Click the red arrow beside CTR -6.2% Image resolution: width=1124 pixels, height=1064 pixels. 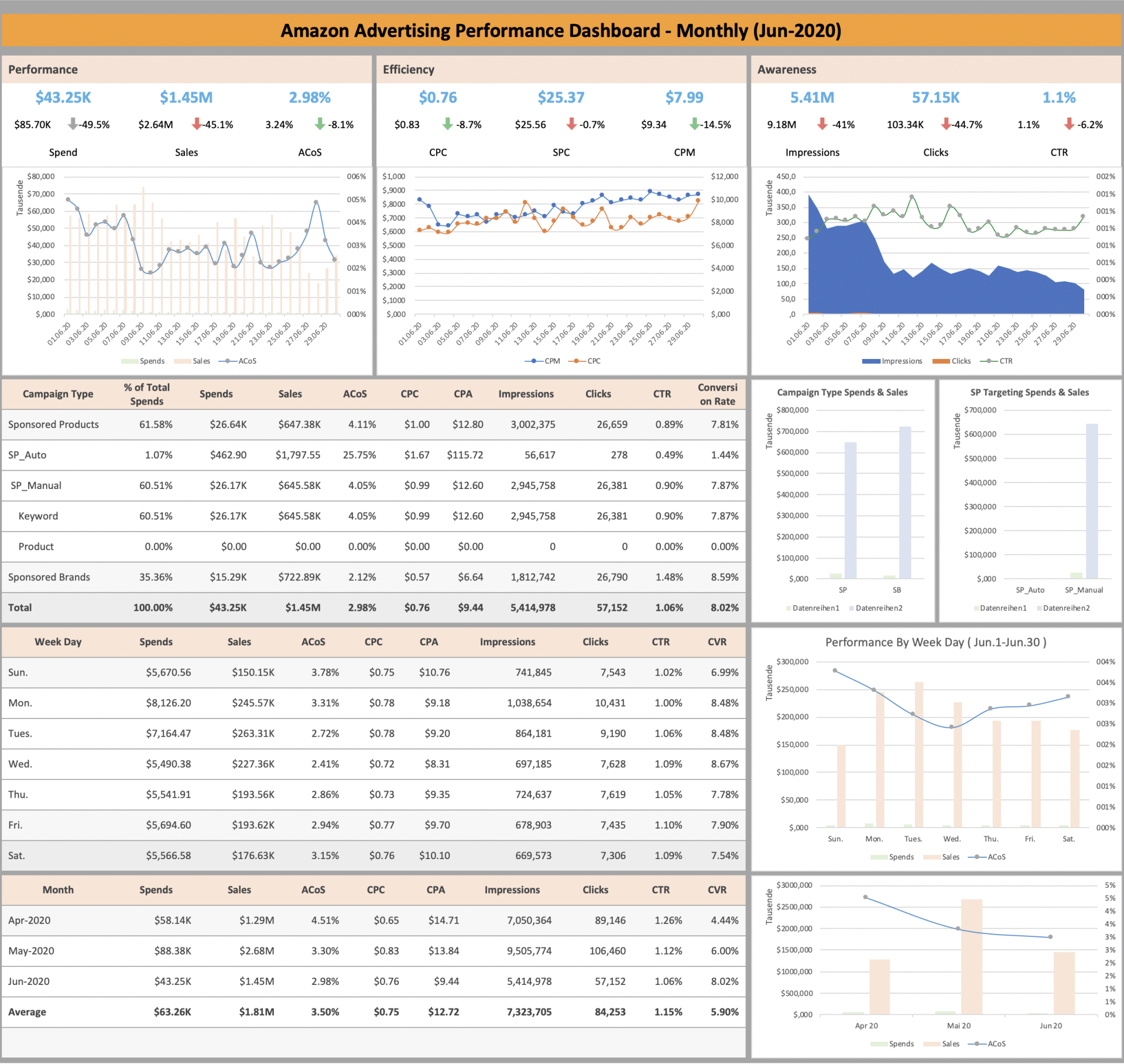[1070, 124]
